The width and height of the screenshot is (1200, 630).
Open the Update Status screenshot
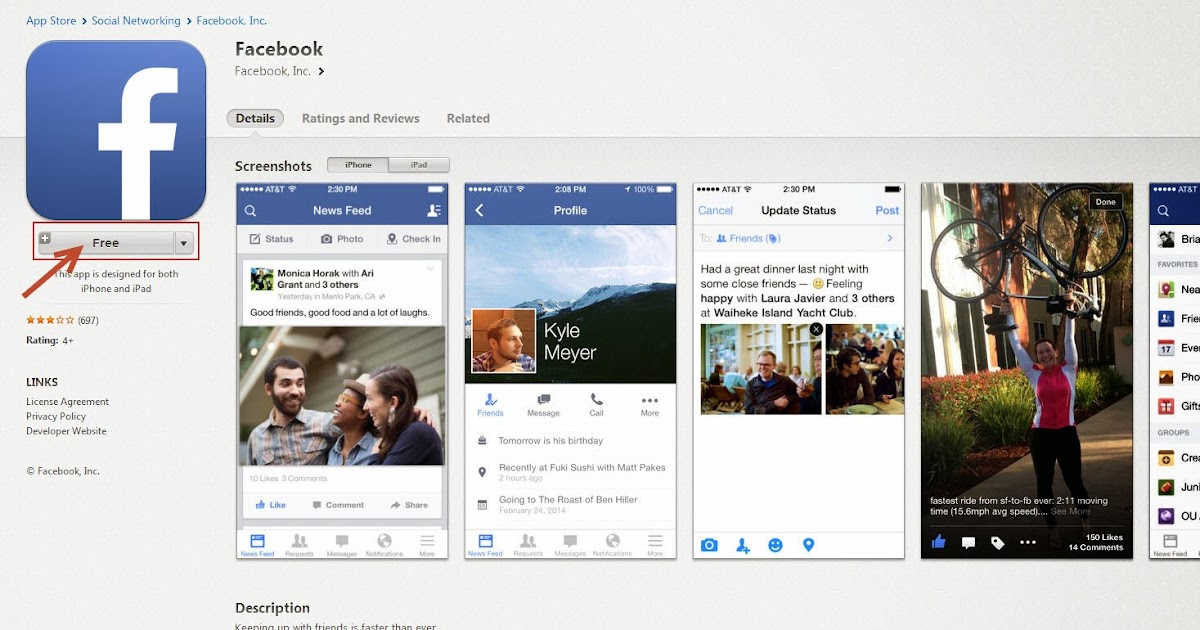coord(799,371)
